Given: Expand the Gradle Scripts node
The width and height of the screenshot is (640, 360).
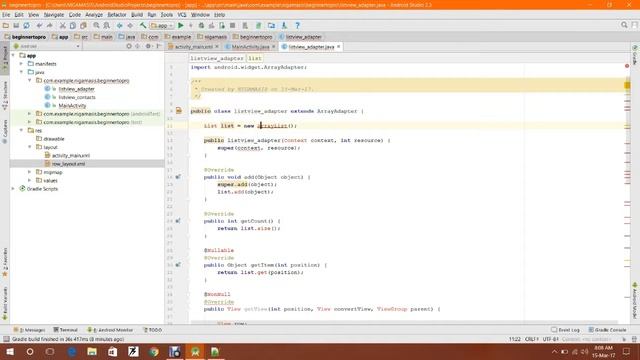Looking at the screenshot, I should click(13, 189).
